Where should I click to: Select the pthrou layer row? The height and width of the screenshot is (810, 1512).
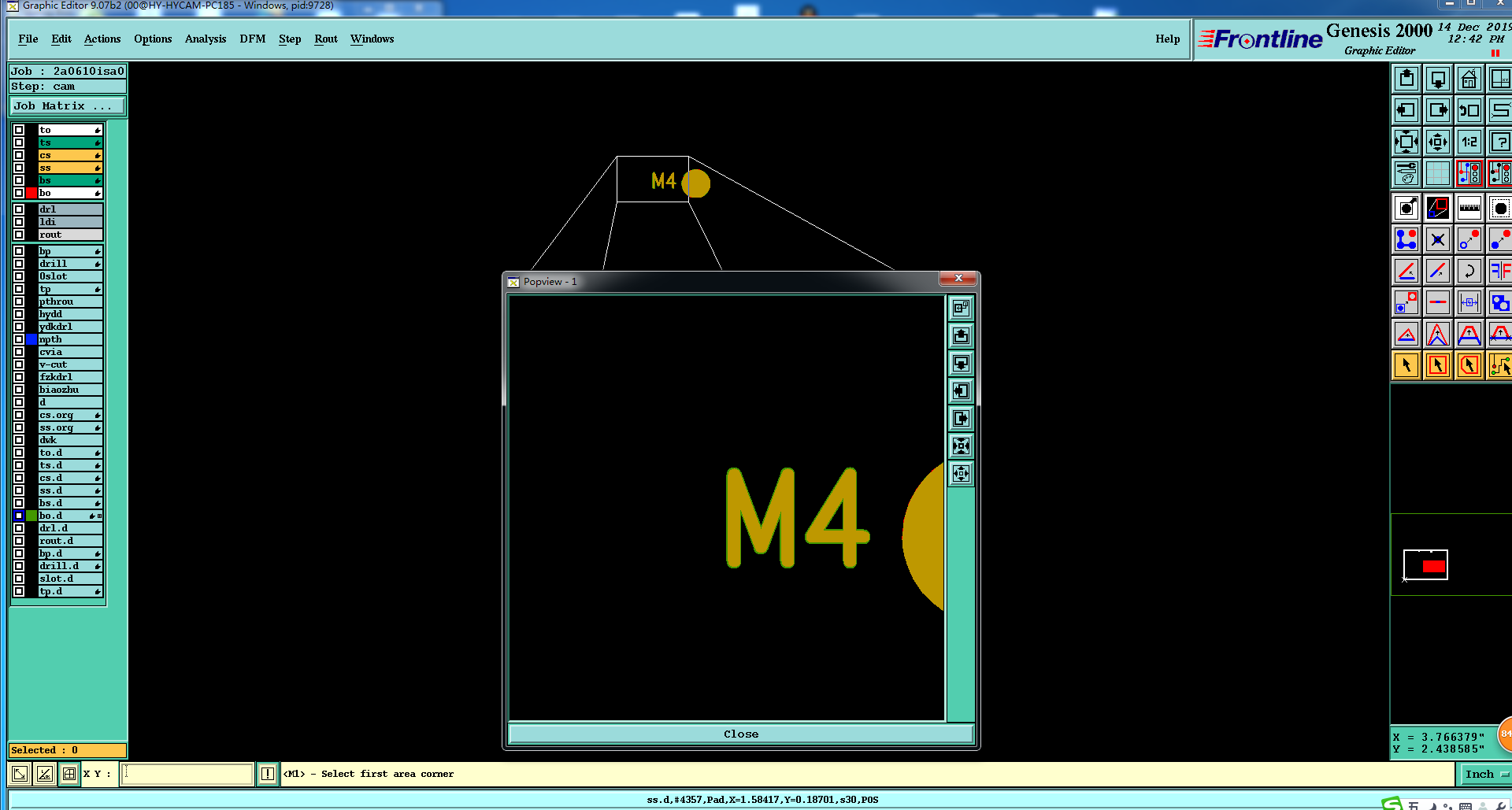[x=70, y=301]
